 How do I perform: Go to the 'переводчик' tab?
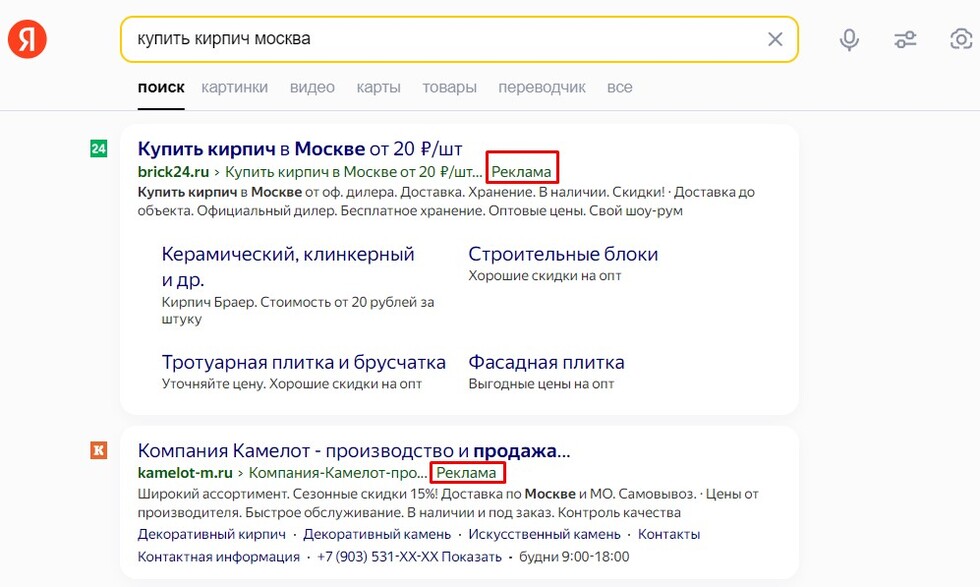pyautogui.click(x=542, y=88)
